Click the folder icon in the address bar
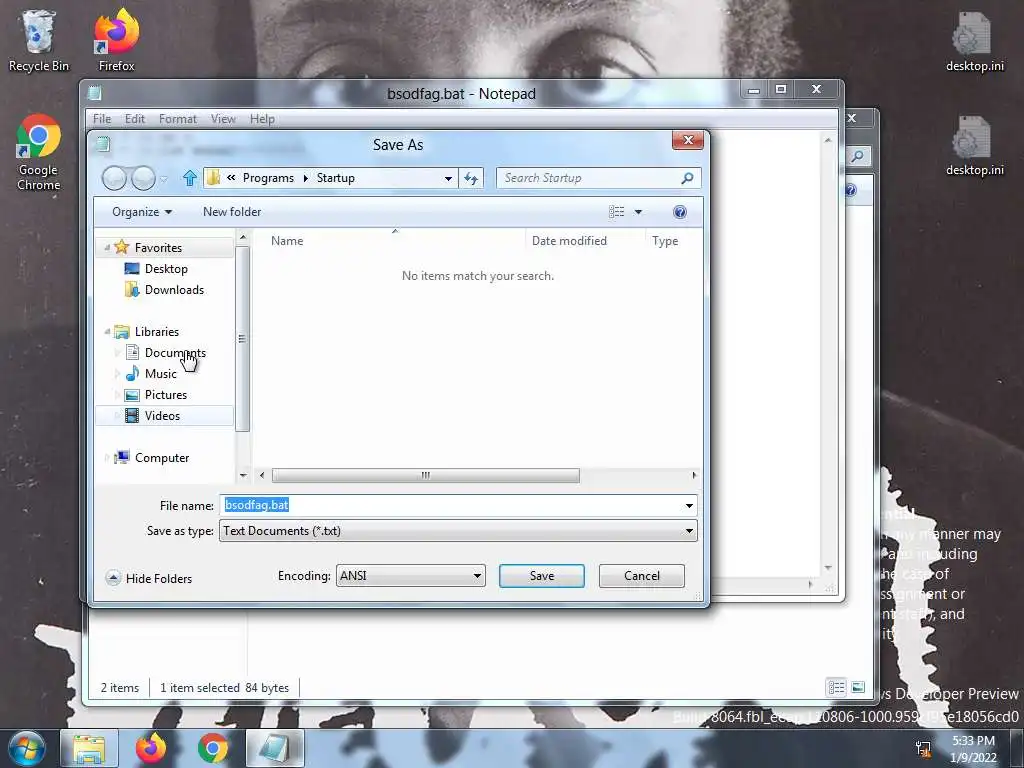 click(x=213, y=178)
